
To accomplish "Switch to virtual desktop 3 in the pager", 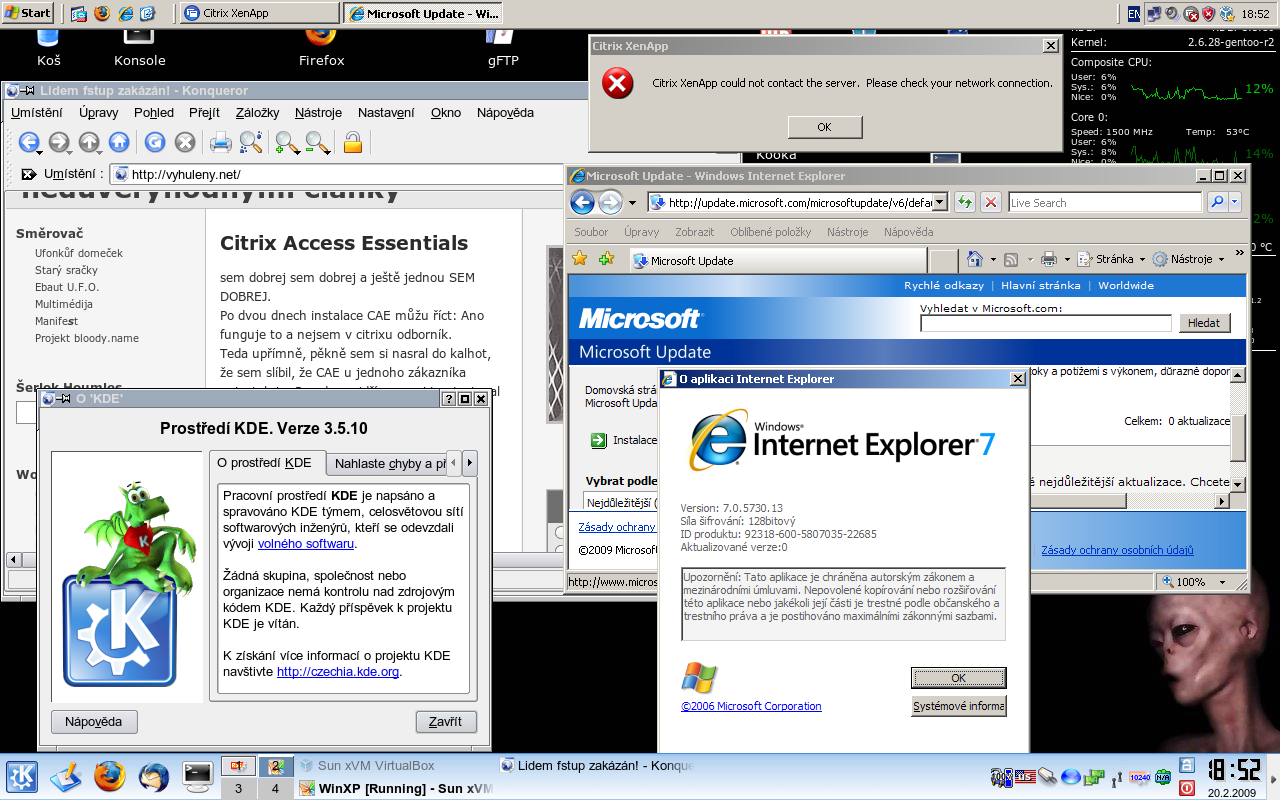I will click(238, 788).
